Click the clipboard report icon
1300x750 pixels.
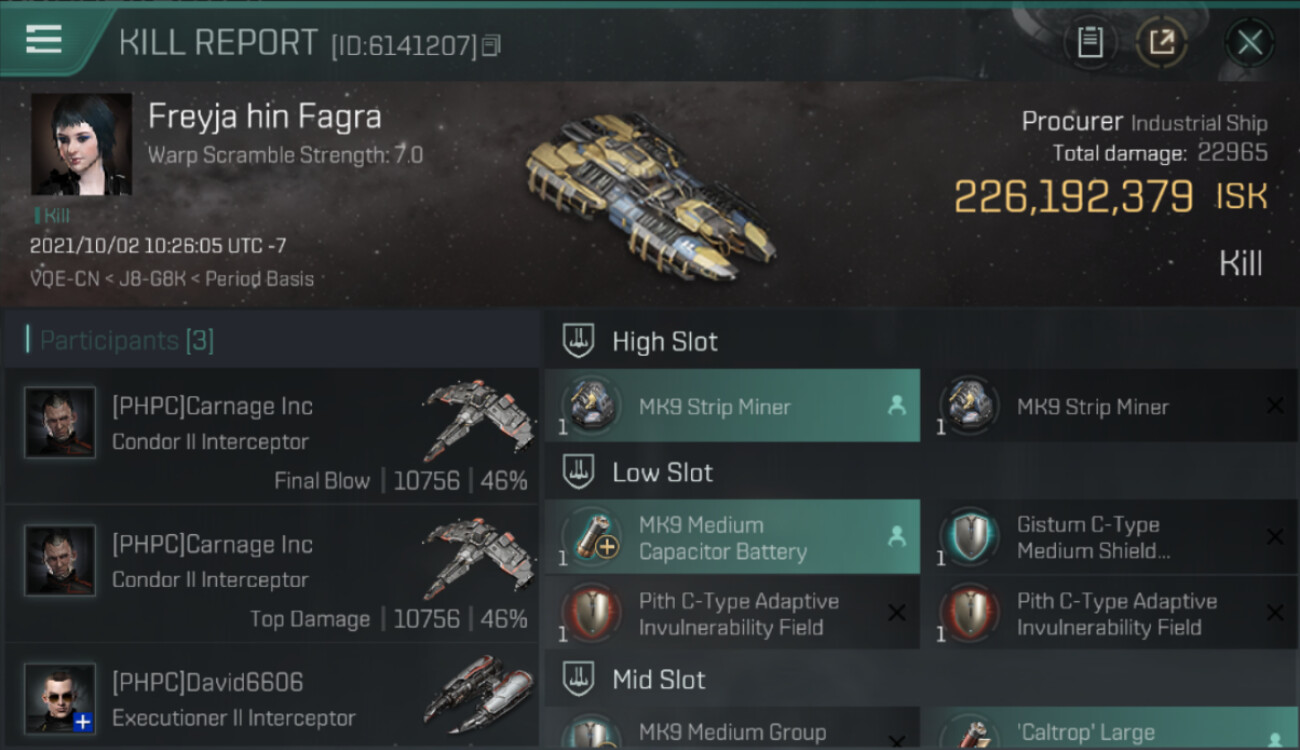[1090, 42]
